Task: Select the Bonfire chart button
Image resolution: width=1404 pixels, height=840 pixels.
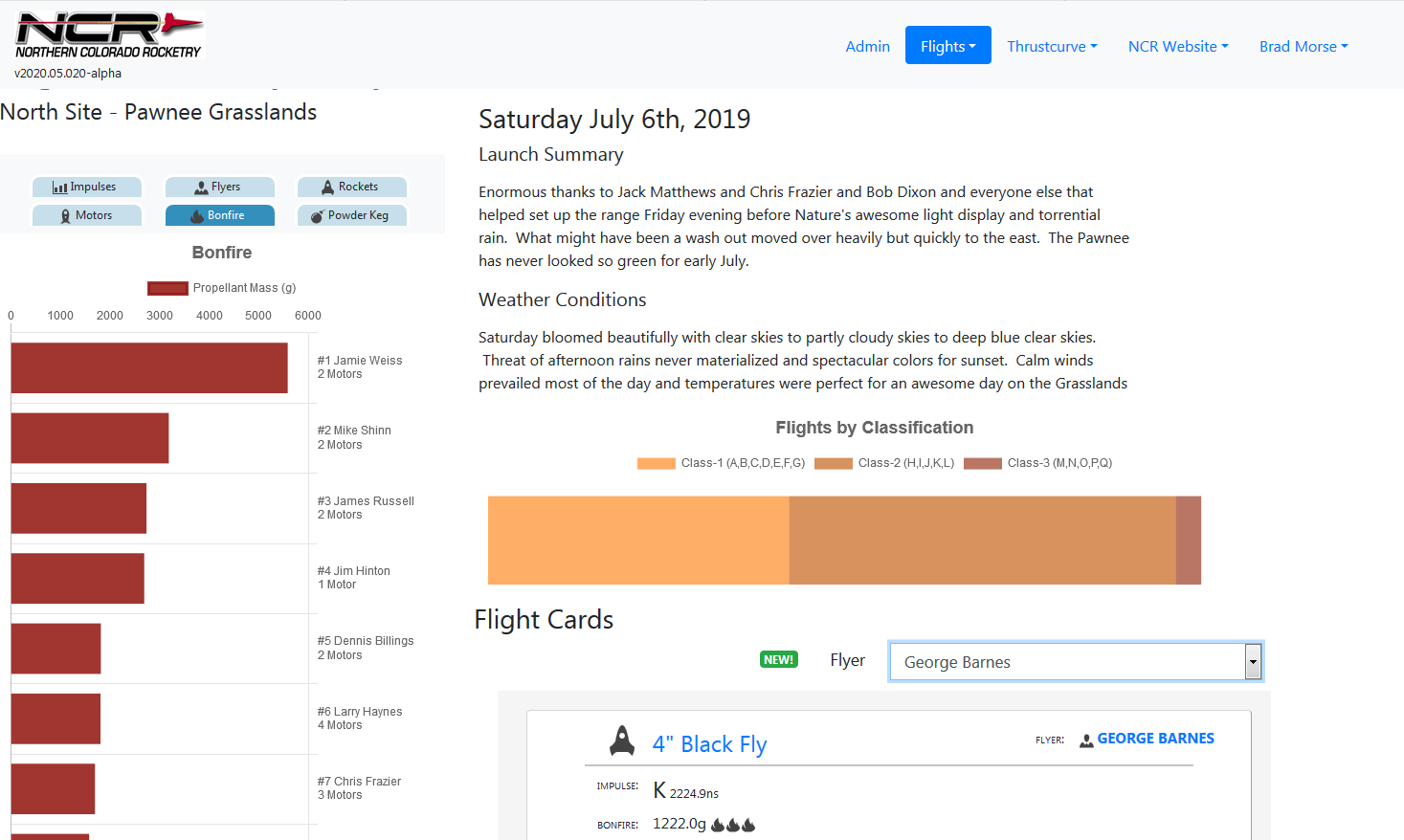Action: [219, 216]
